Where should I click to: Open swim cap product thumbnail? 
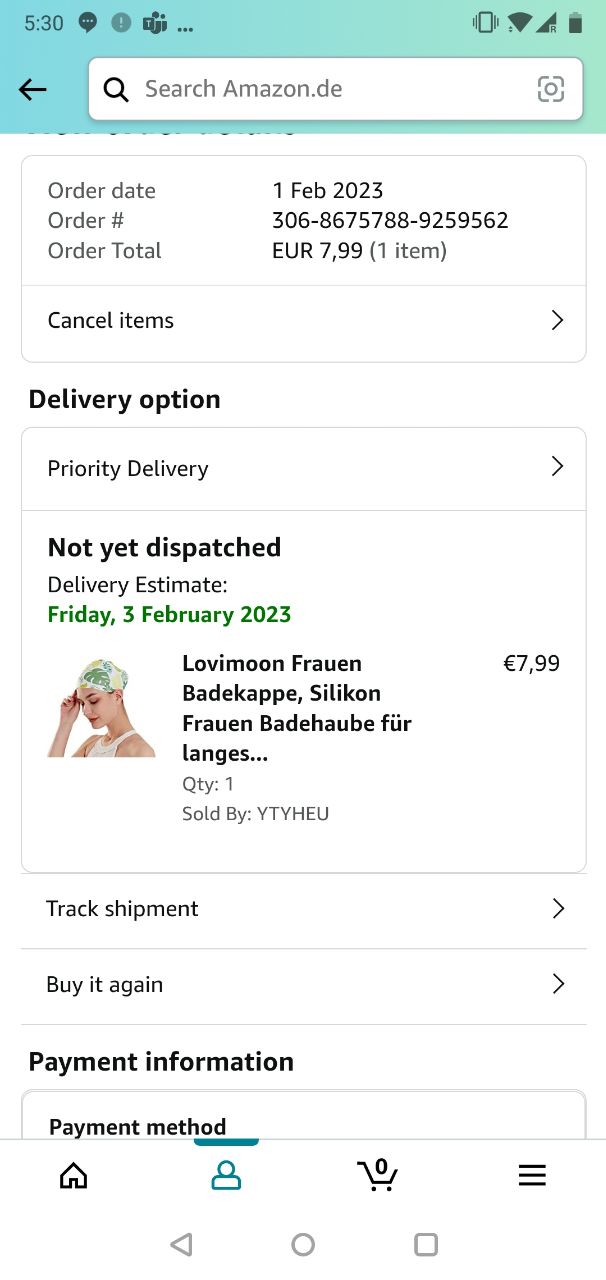pos(102,708)
